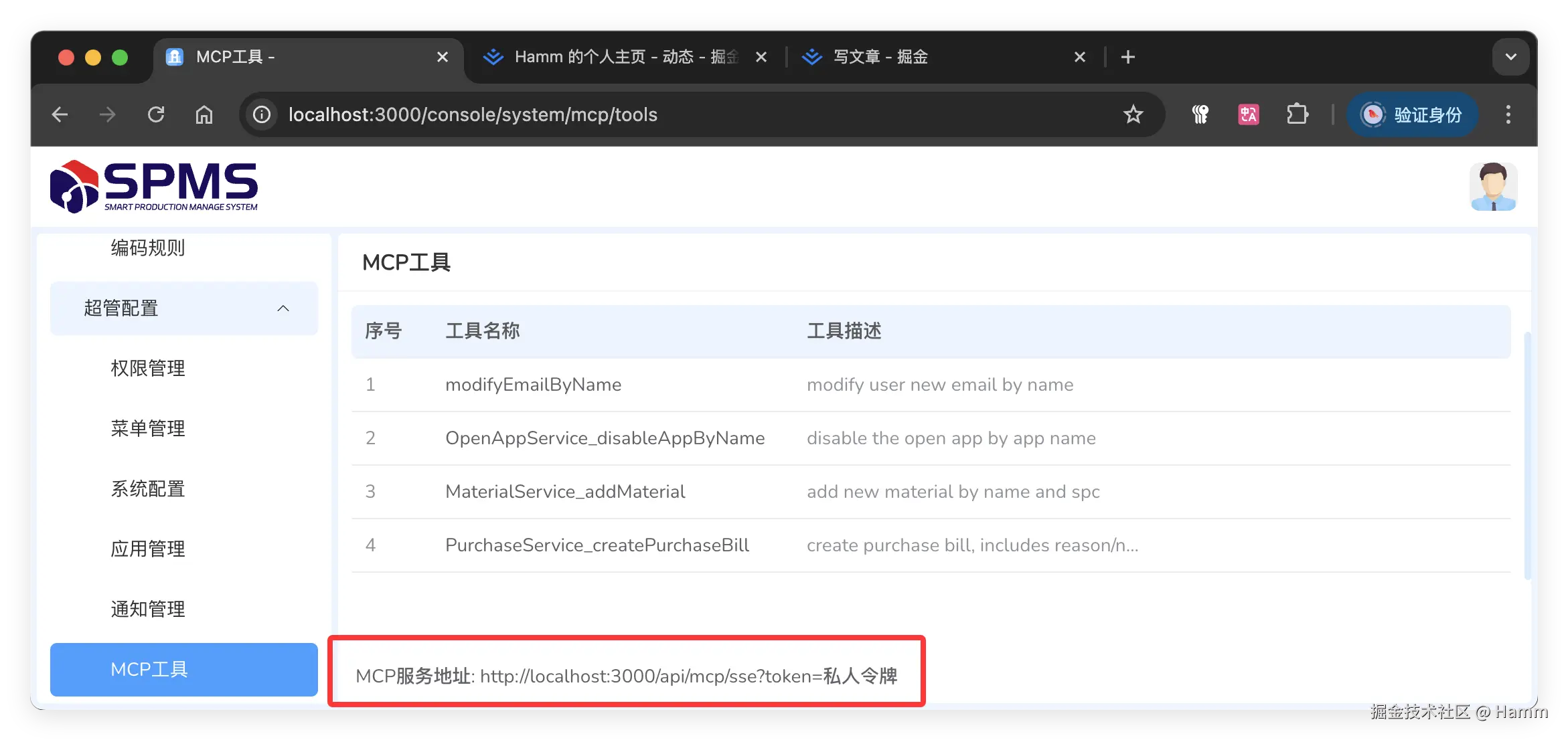The image size is (1568, 740).
Task: Click the translate extension icon
Action: (1247, 114)
